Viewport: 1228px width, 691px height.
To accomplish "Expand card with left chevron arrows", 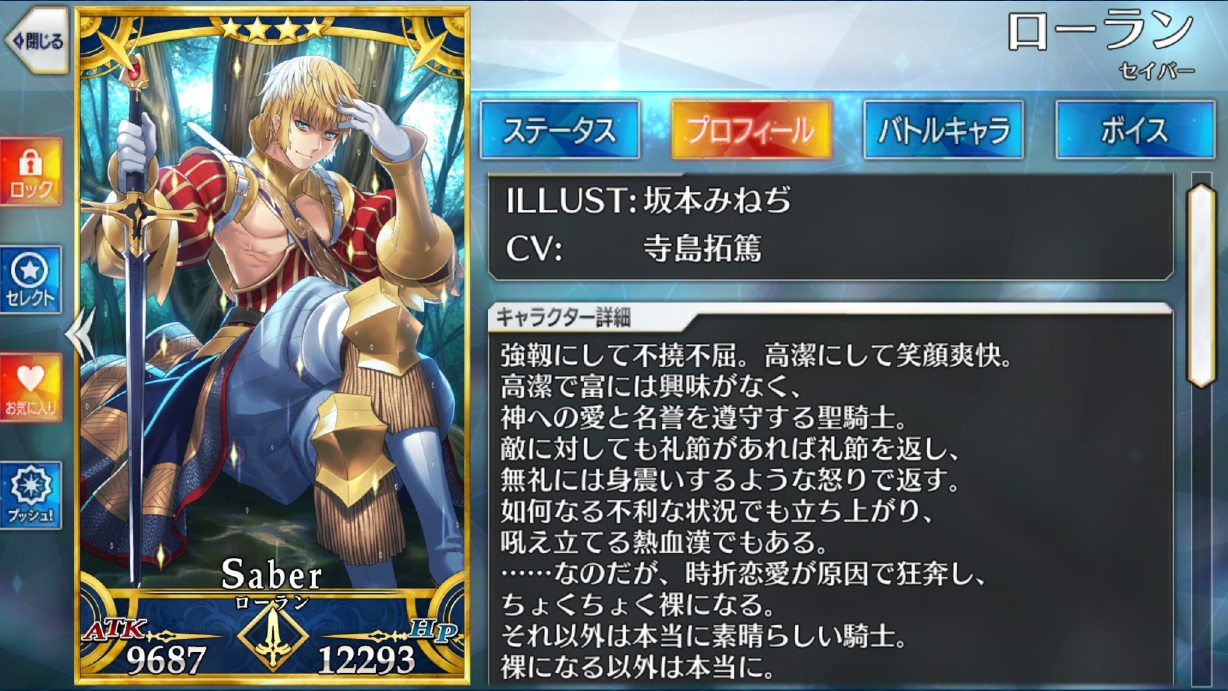I will click(x=81, y=333).
